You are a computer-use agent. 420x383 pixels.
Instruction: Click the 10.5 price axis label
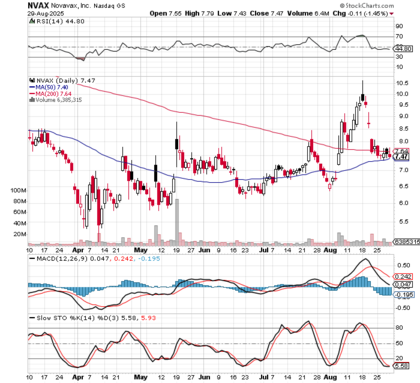click(x=402, y=83)
